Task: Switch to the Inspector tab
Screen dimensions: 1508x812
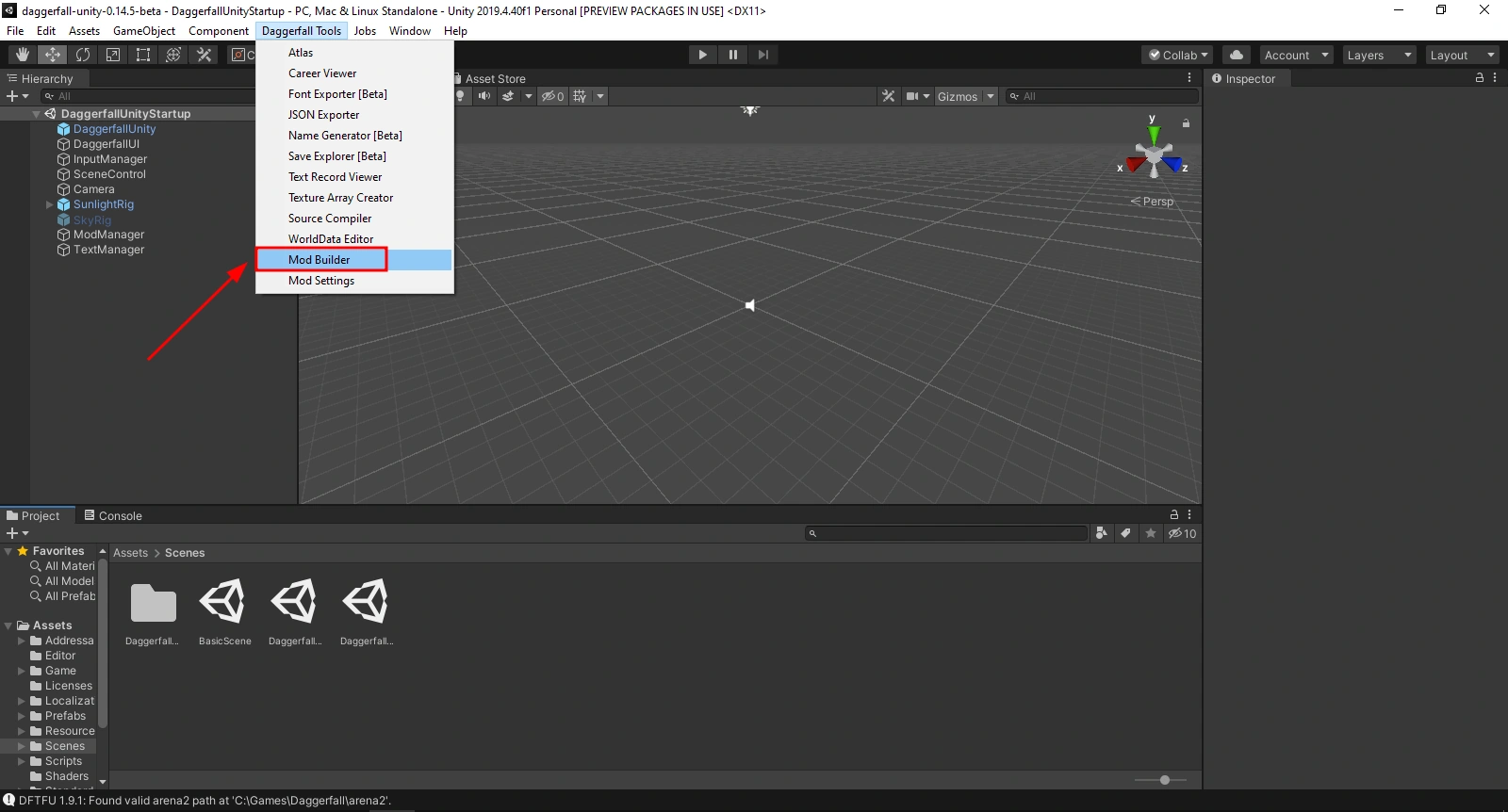Action: point(1244,79)
